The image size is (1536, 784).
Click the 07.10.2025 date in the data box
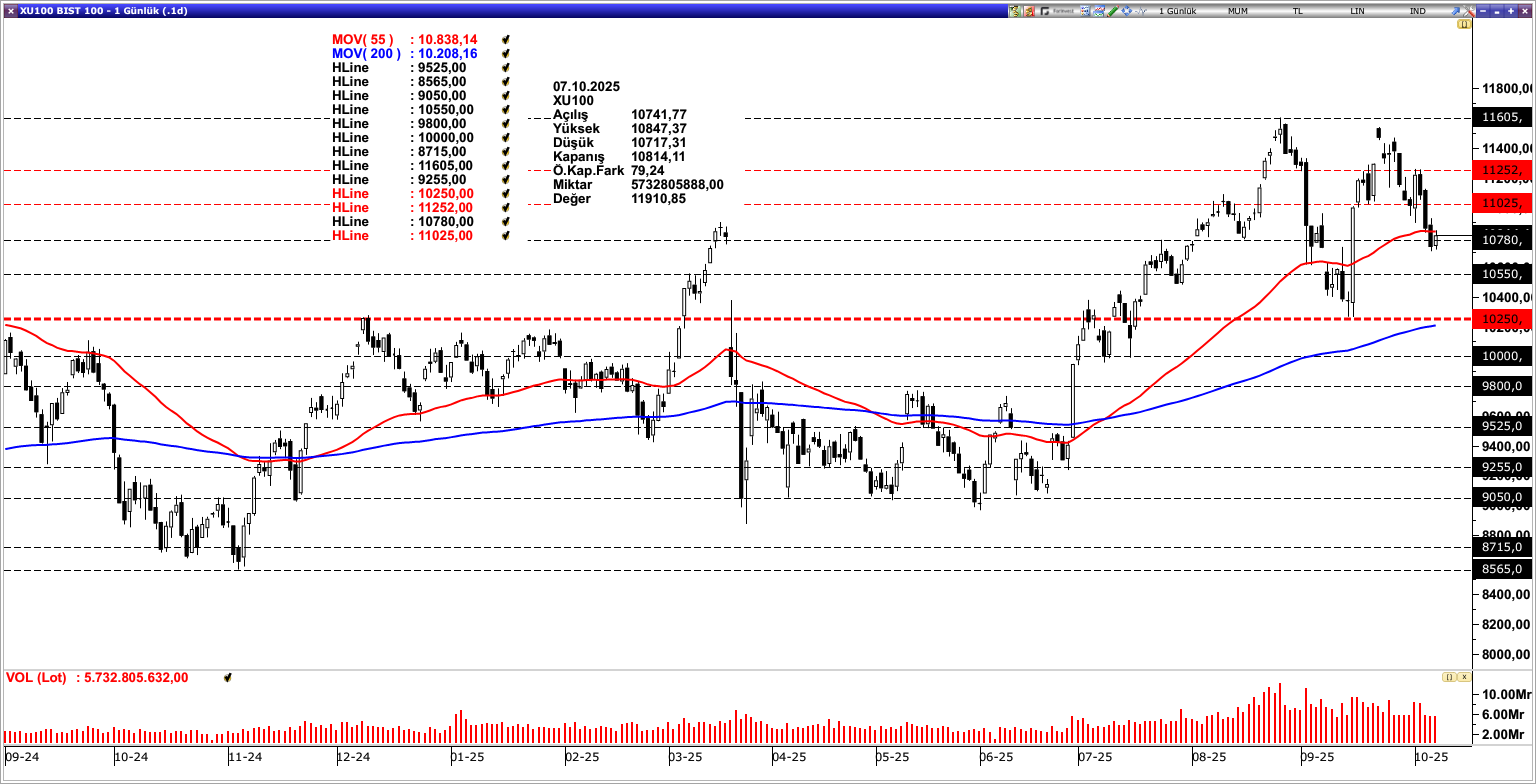(585, 86)
